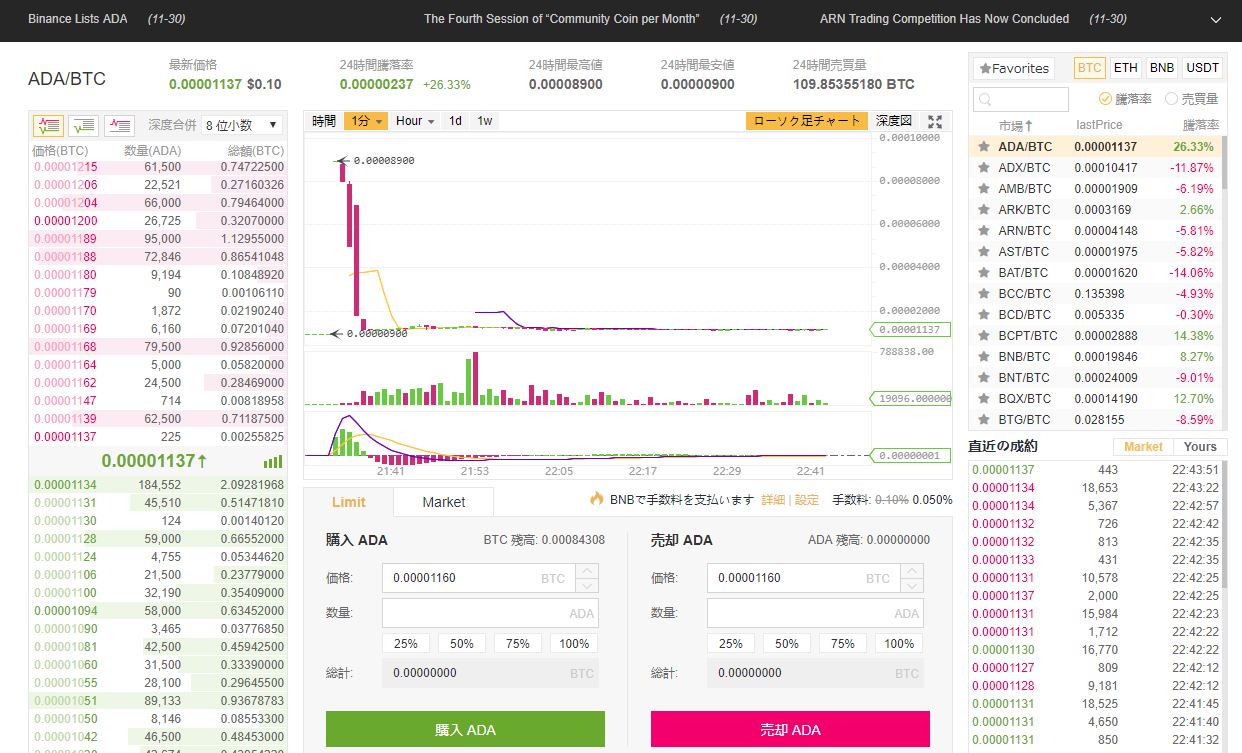Decrease sell price with the down arrow
Viewport: 1242px width, 753px height.
[x=913, y=585]
